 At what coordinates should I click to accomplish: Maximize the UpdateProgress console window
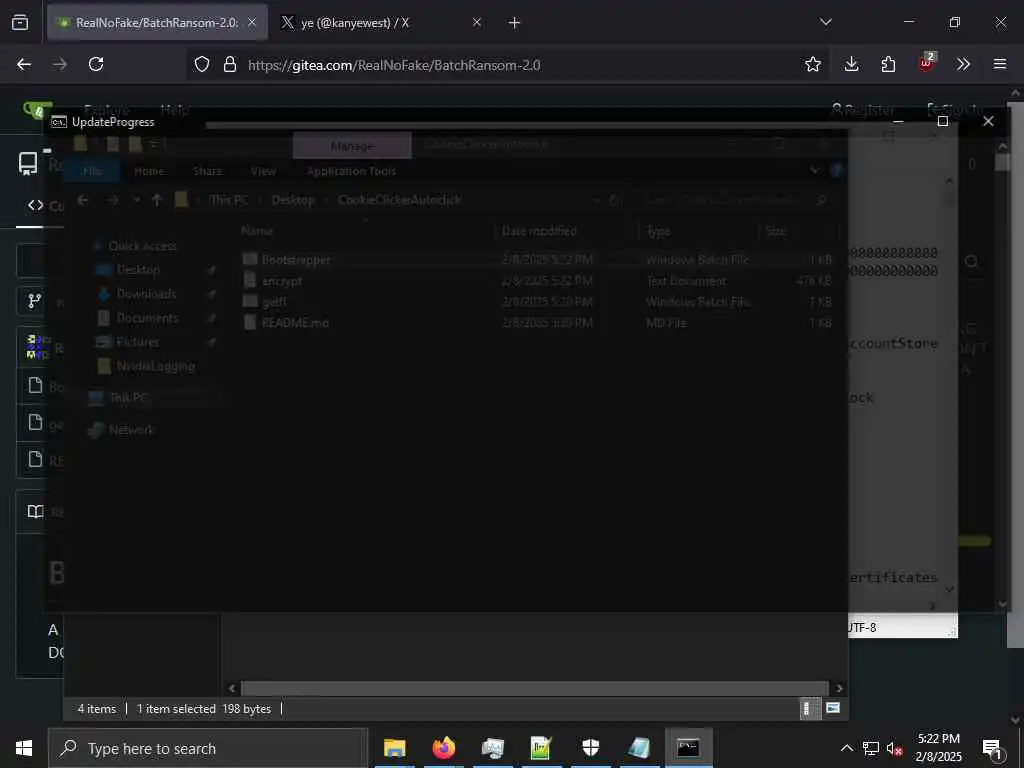point(942,121)
